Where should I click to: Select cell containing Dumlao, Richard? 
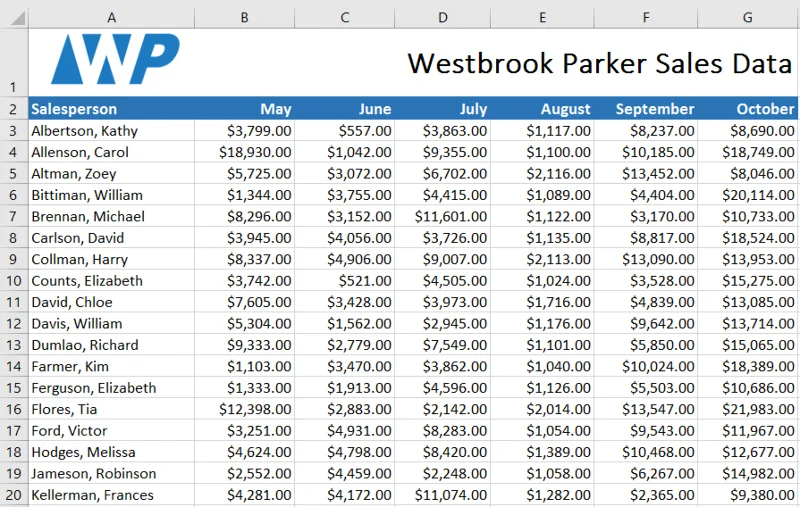click(111, 345)
